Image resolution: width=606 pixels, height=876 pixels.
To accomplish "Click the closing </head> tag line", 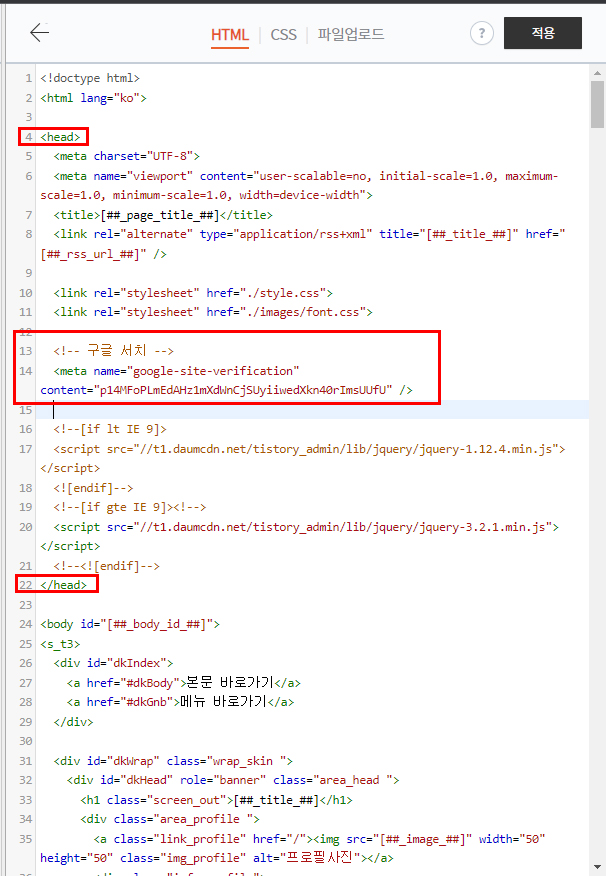I will pyautogui.click(x=64, y=585).
